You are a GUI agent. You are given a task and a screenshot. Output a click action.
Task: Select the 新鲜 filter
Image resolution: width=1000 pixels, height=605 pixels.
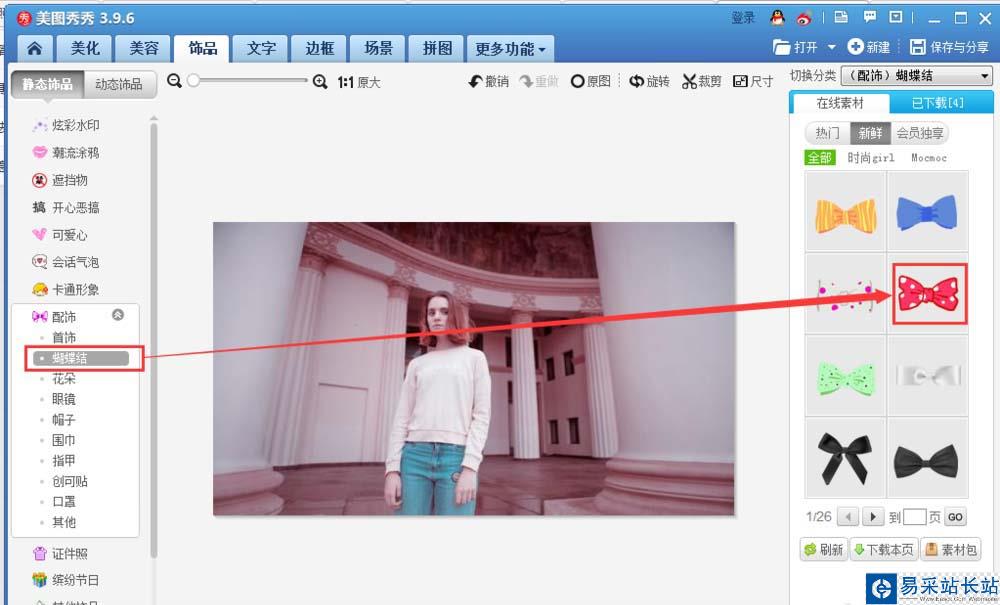[x=870, y=133]
